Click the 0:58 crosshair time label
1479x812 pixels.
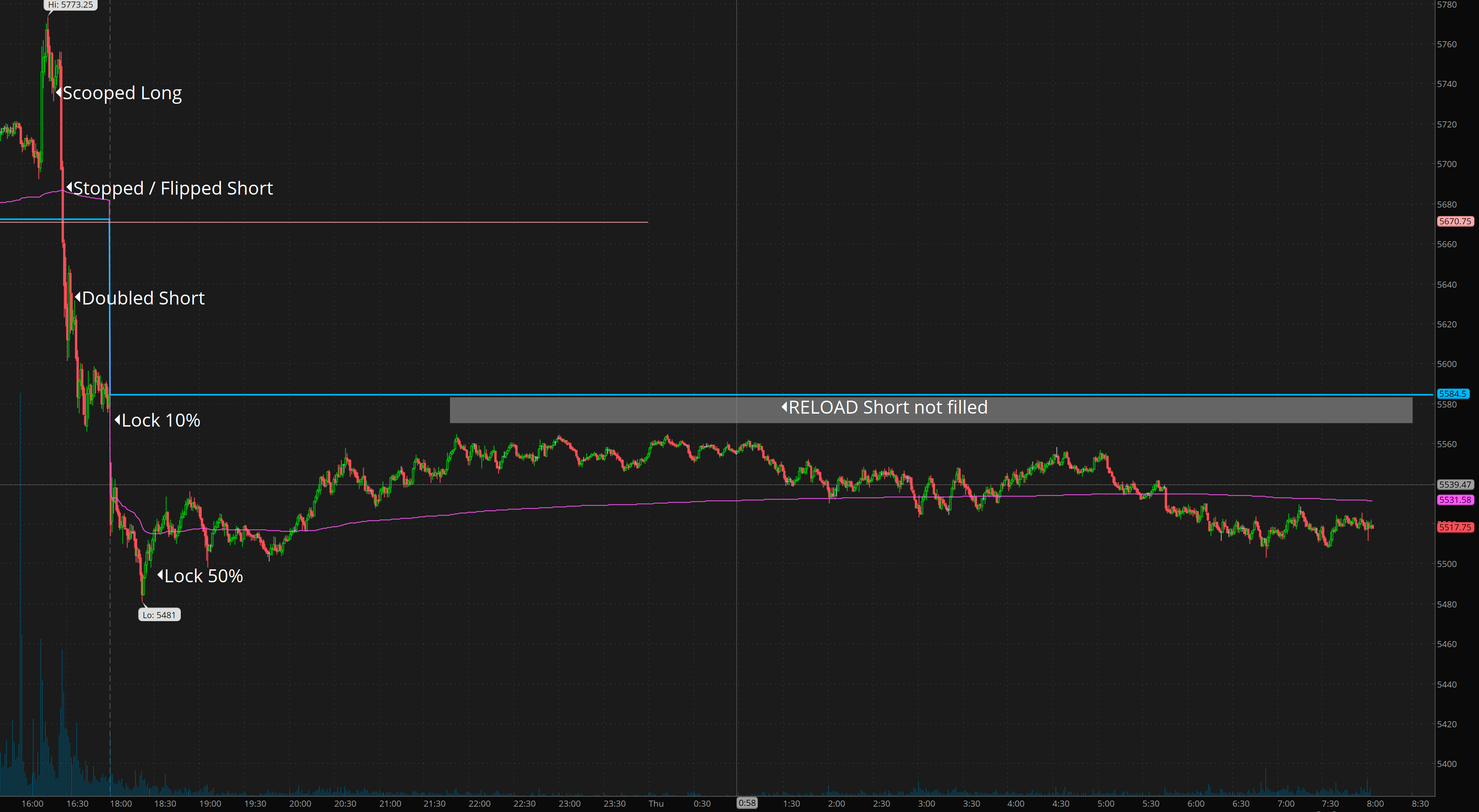point(747,803)
